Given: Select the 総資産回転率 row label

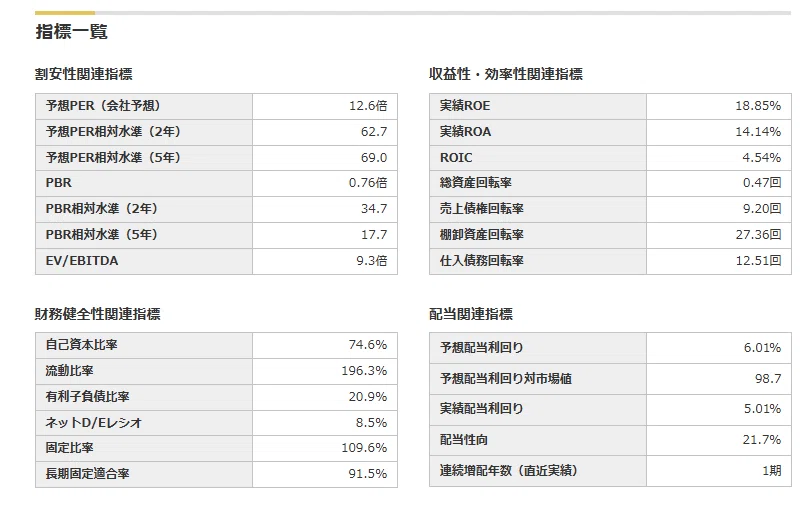Looking at the screenshot, I should [x=476, y=183].
